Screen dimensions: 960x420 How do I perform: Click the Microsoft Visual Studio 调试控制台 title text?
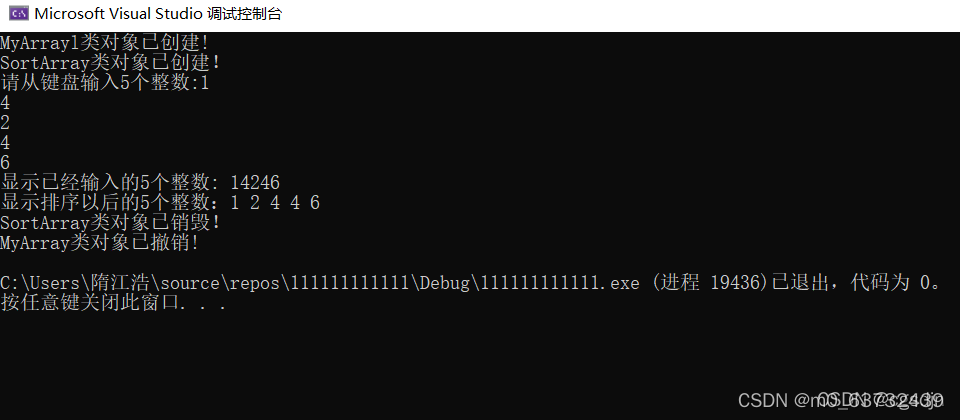coord(158,13)
